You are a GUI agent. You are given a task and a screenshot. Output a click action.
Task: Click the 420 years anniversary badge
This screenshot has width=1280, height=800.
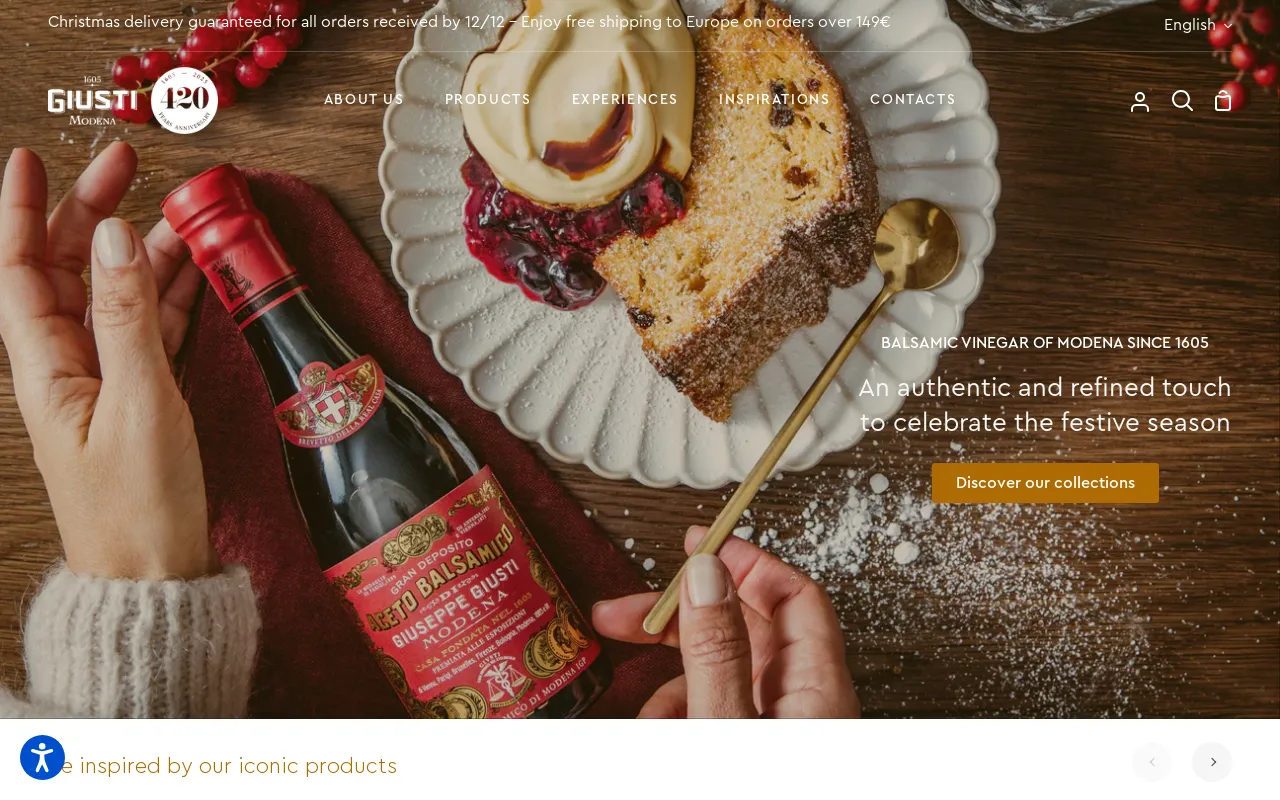[185, 100]
